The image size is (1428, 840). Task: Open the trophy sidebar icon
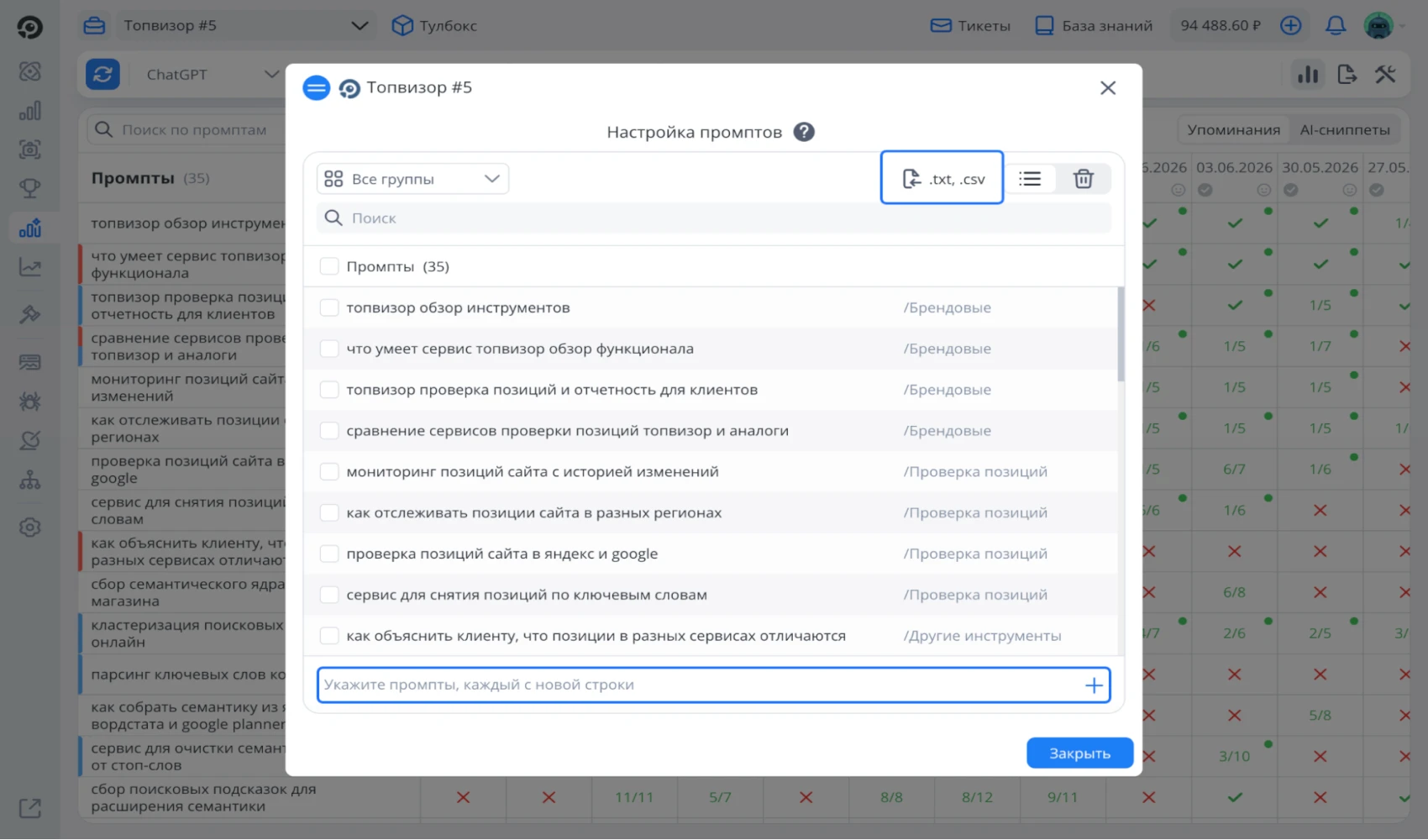pos(30,188)
